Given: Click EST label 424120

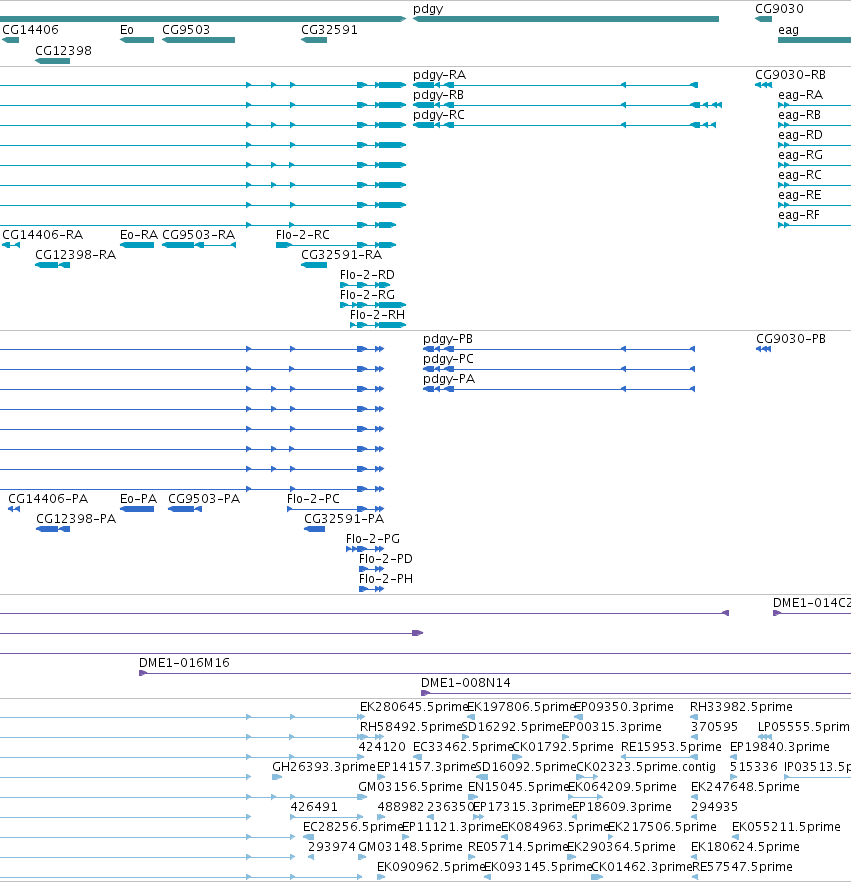Looking at the screenshot, I should [x=382, y=746].
